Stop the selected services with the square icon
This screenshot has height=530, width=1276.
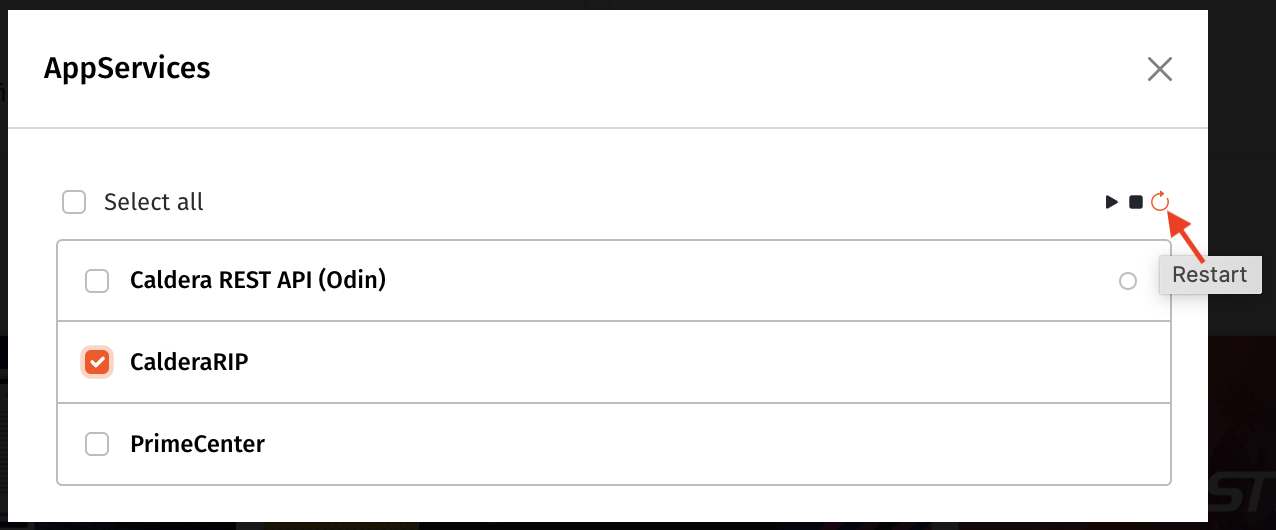(1136, 202)
